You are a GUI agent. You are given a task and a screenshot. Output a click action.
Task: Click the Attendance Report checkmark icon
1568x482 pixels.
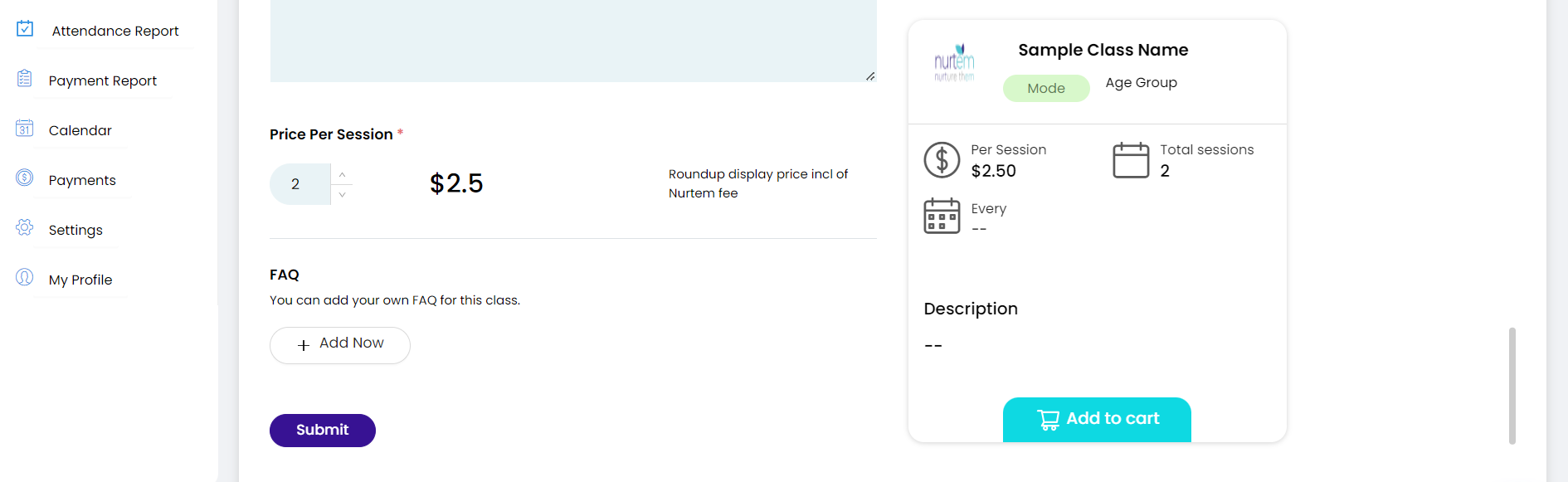[25, 29]
